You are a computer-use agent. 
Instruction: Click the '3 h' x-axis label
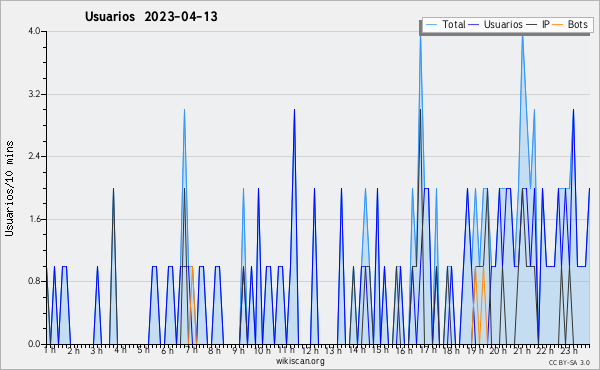[97, 350]
